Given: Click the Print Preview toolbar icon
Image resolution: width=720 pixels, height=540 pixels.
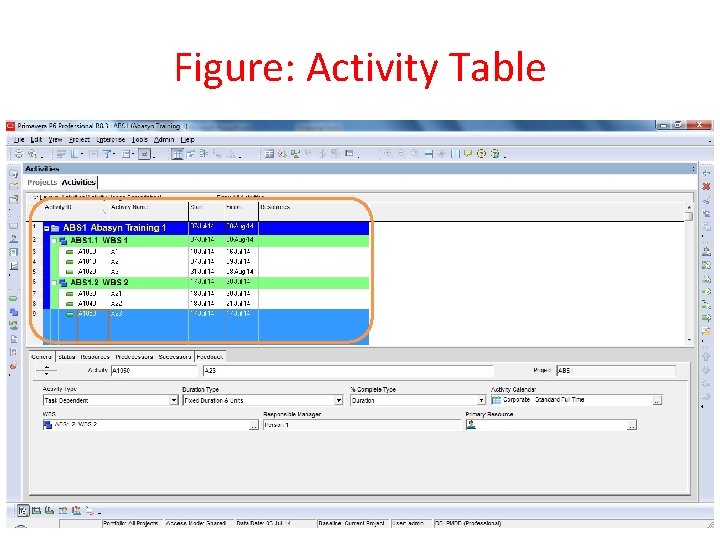Looking at the screenshot, I should point(32,154).
